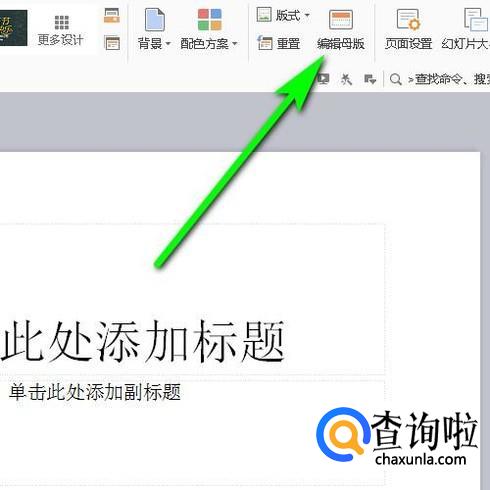Open the 更多设计 grid icon
Image resolution: width=490 pixels, height=490 pixels.
62,23
